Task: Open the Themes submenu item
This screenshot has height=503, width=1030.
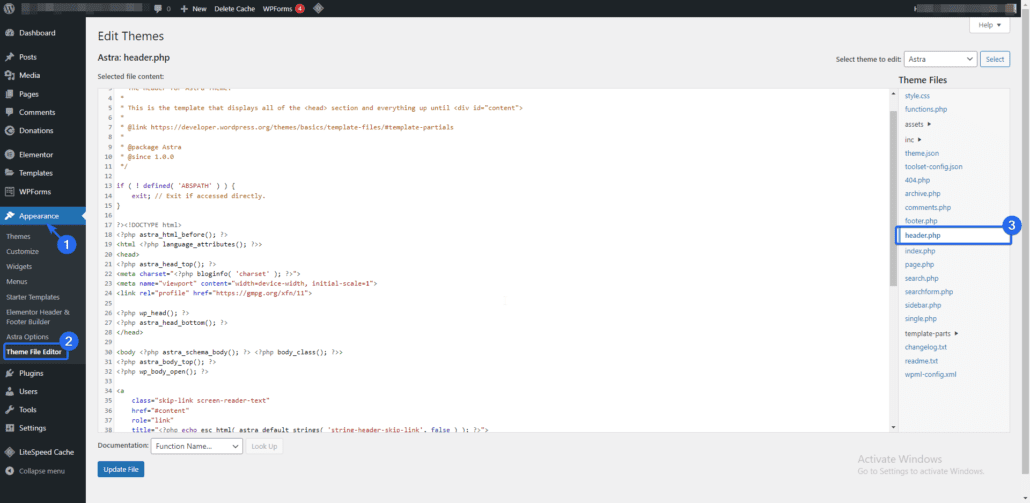Action: click(18, 236)
